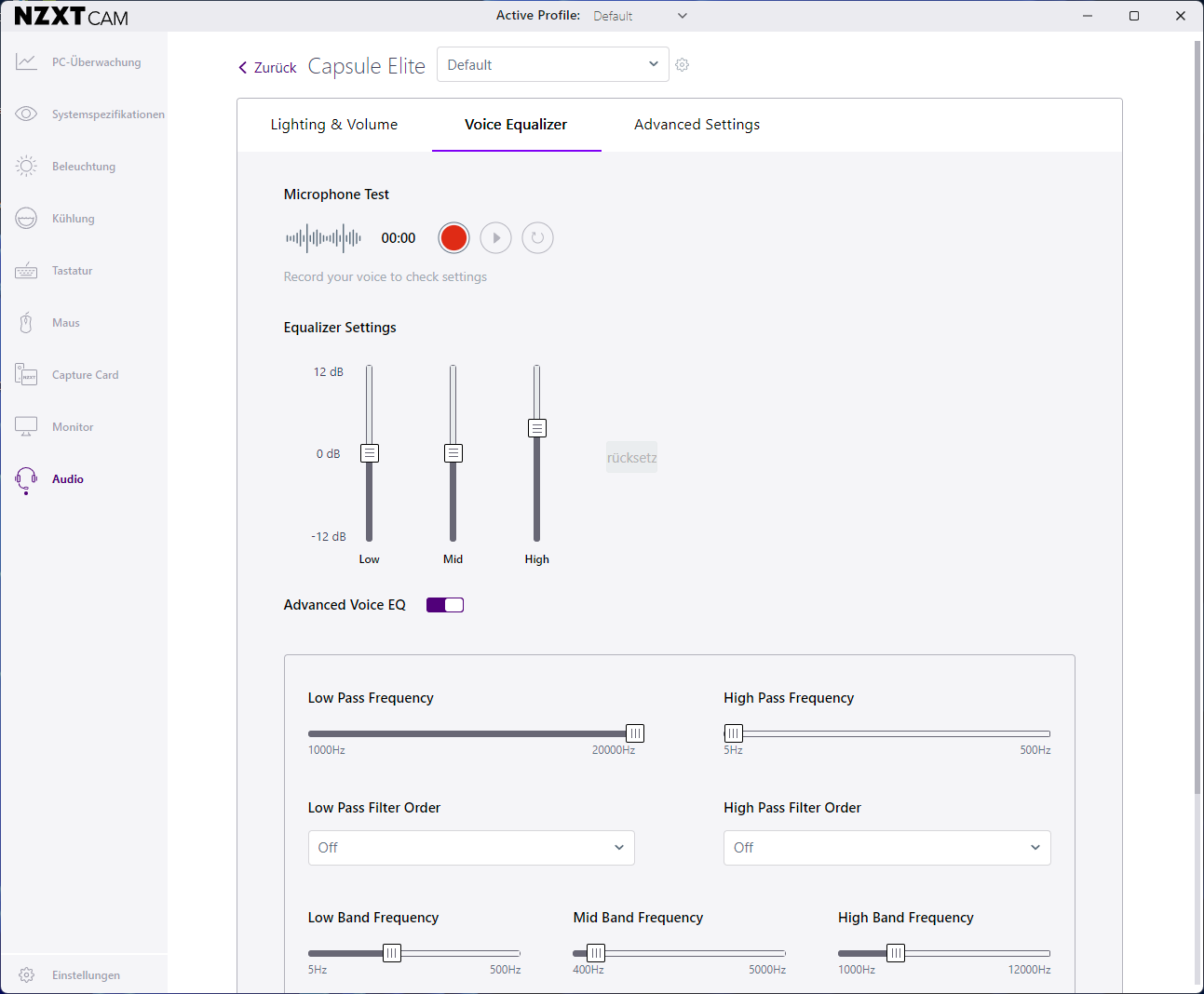Open the Low Pass Filter Order dropdown
The image size is (1204, 994).
[471, 848]
